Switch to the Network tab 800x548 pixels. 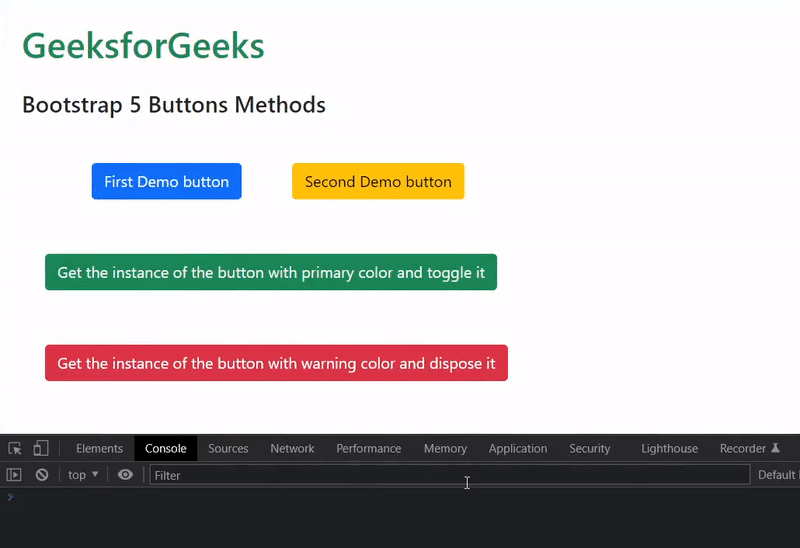pos(292,449)
